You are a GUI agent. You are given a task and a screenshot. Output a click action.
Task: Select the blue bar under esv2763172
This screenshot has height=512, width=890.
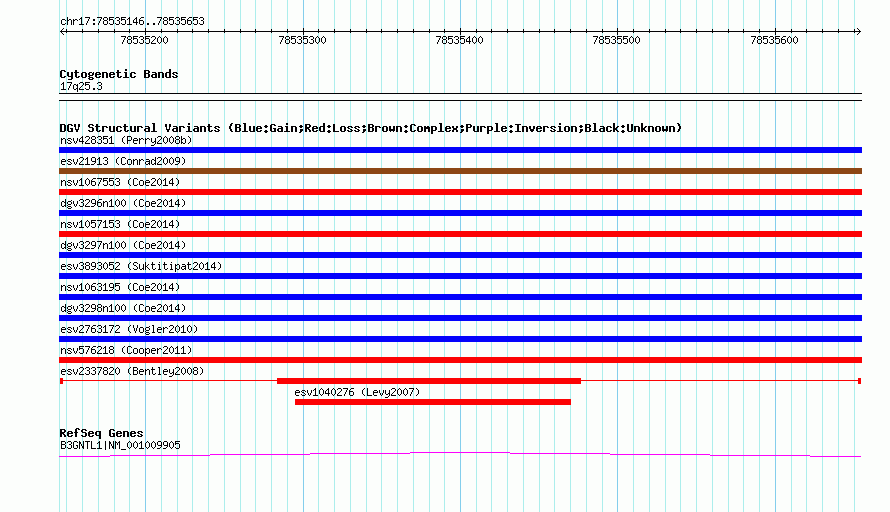click(460, 339)
